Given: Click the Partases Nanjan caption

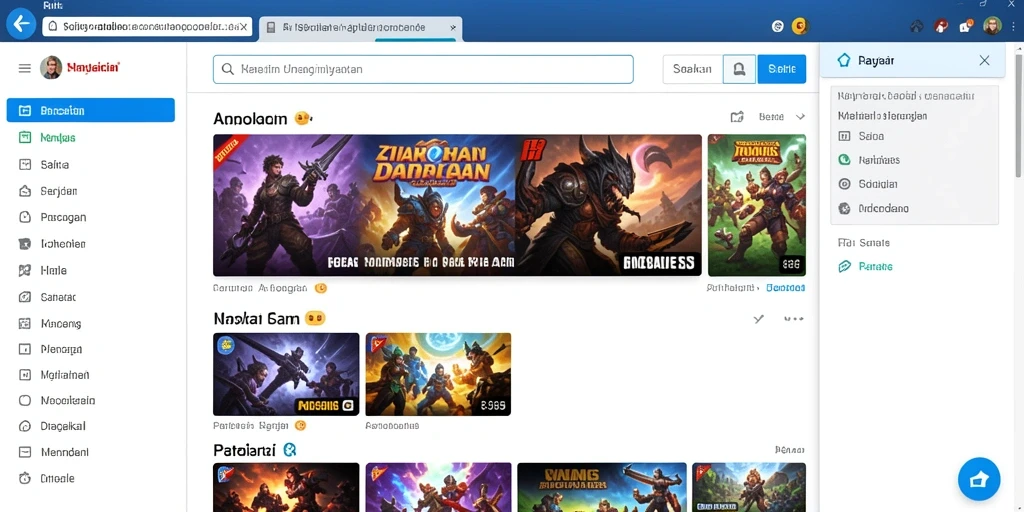Looking at the screenshot, I should 251,426.
